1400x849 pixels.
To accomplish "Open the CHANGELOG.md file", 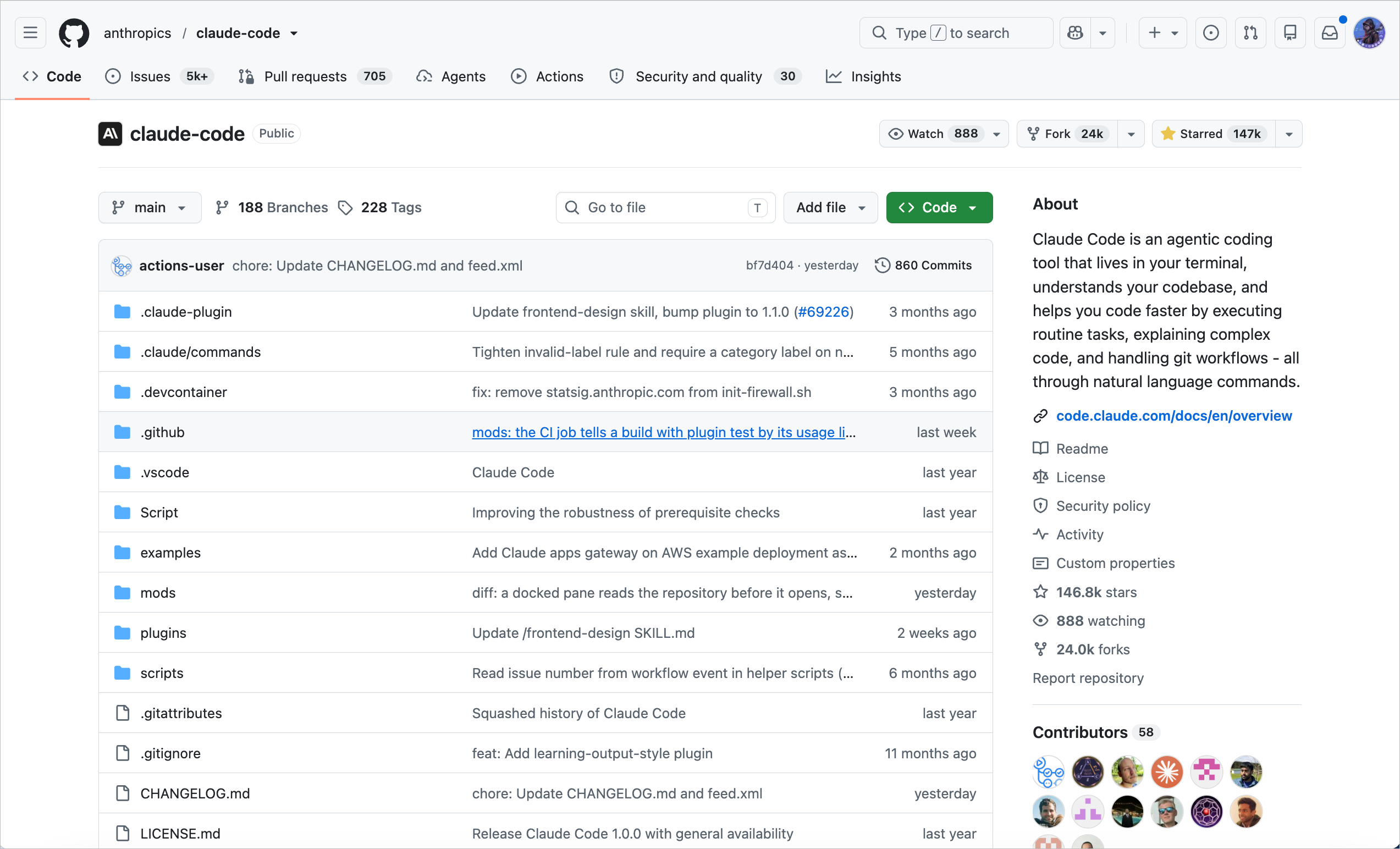I will 195,794.
